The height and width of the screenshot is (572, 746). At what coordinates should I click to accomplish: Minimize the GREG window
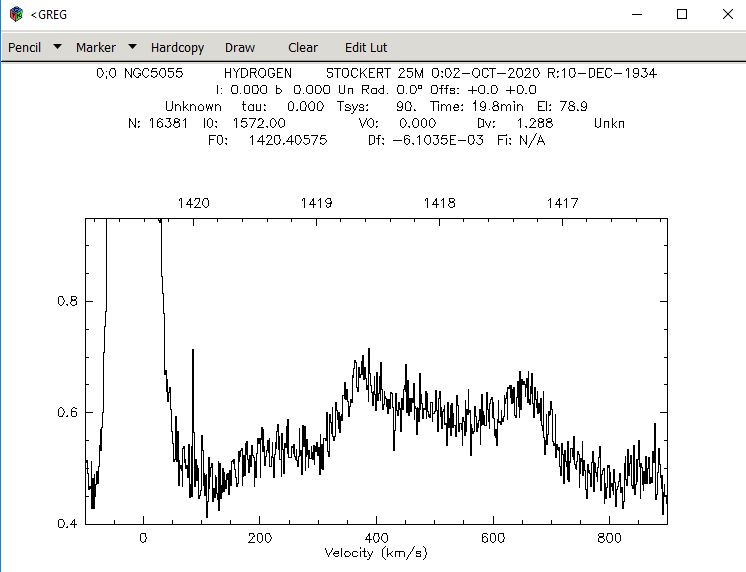[637, 14]
